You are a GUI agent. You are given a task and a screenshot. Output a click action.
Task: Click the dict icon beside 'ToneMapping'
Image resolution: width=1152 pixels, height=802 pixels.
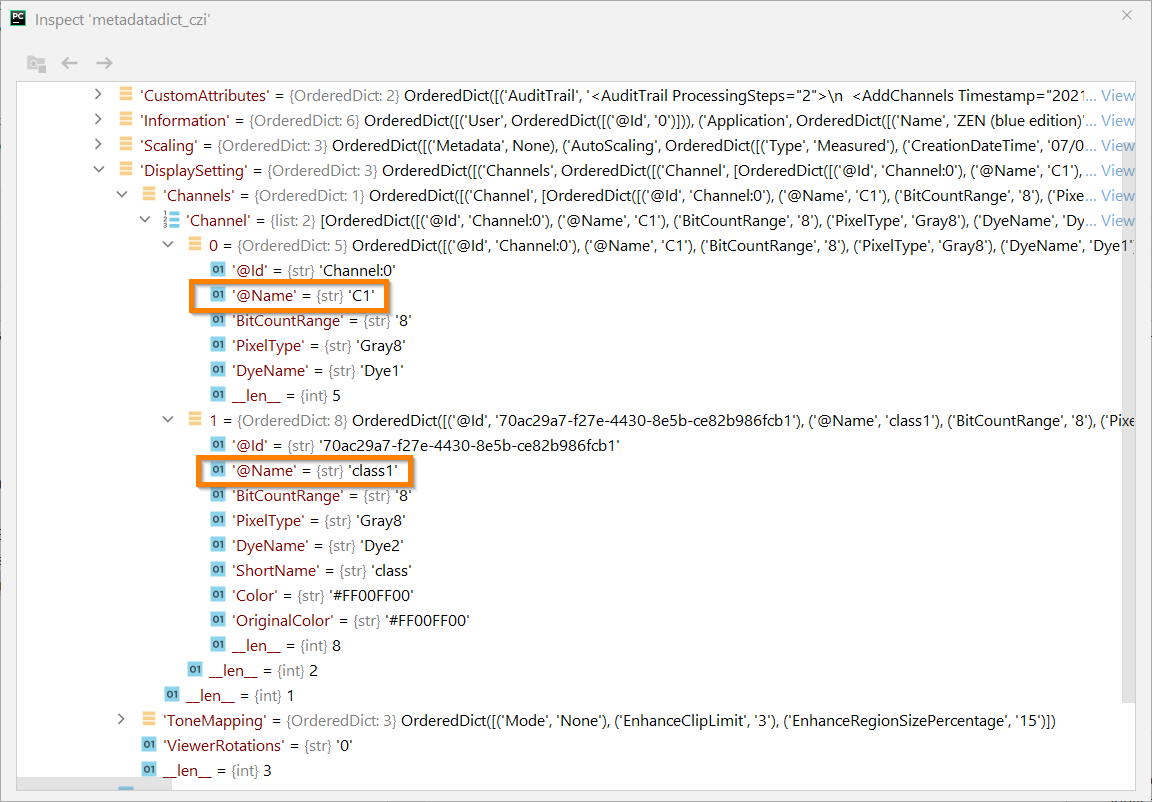pyautogui.click(x=147, y=719)
